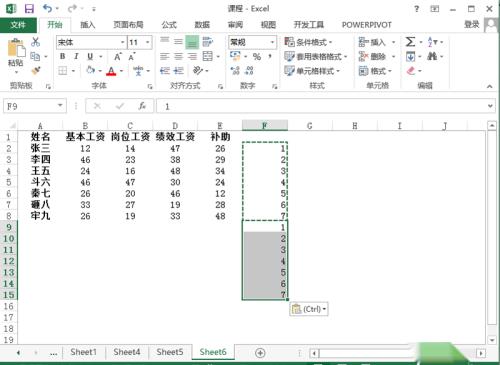
Task: Open the Paste Options (Ctrl) dropdown
Action: pos(309,309)
